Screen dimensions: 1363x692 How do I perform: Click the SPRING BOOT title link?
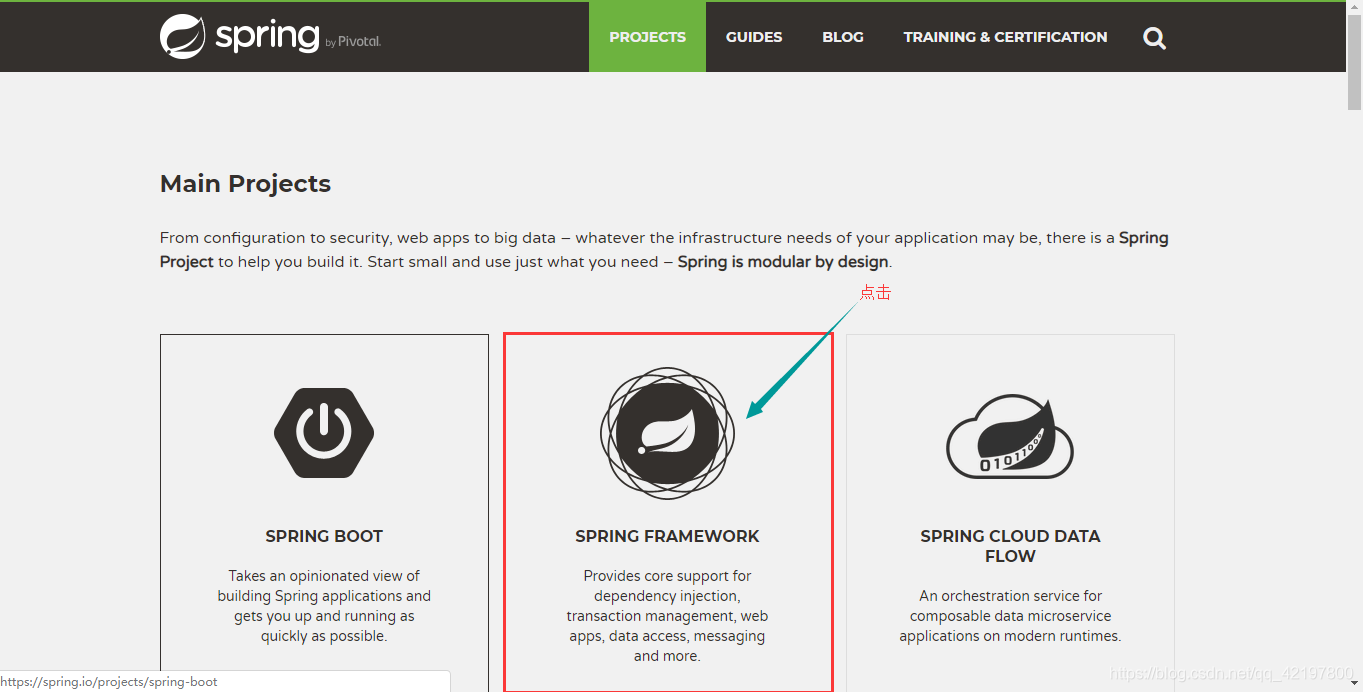(x=324, y=536)
